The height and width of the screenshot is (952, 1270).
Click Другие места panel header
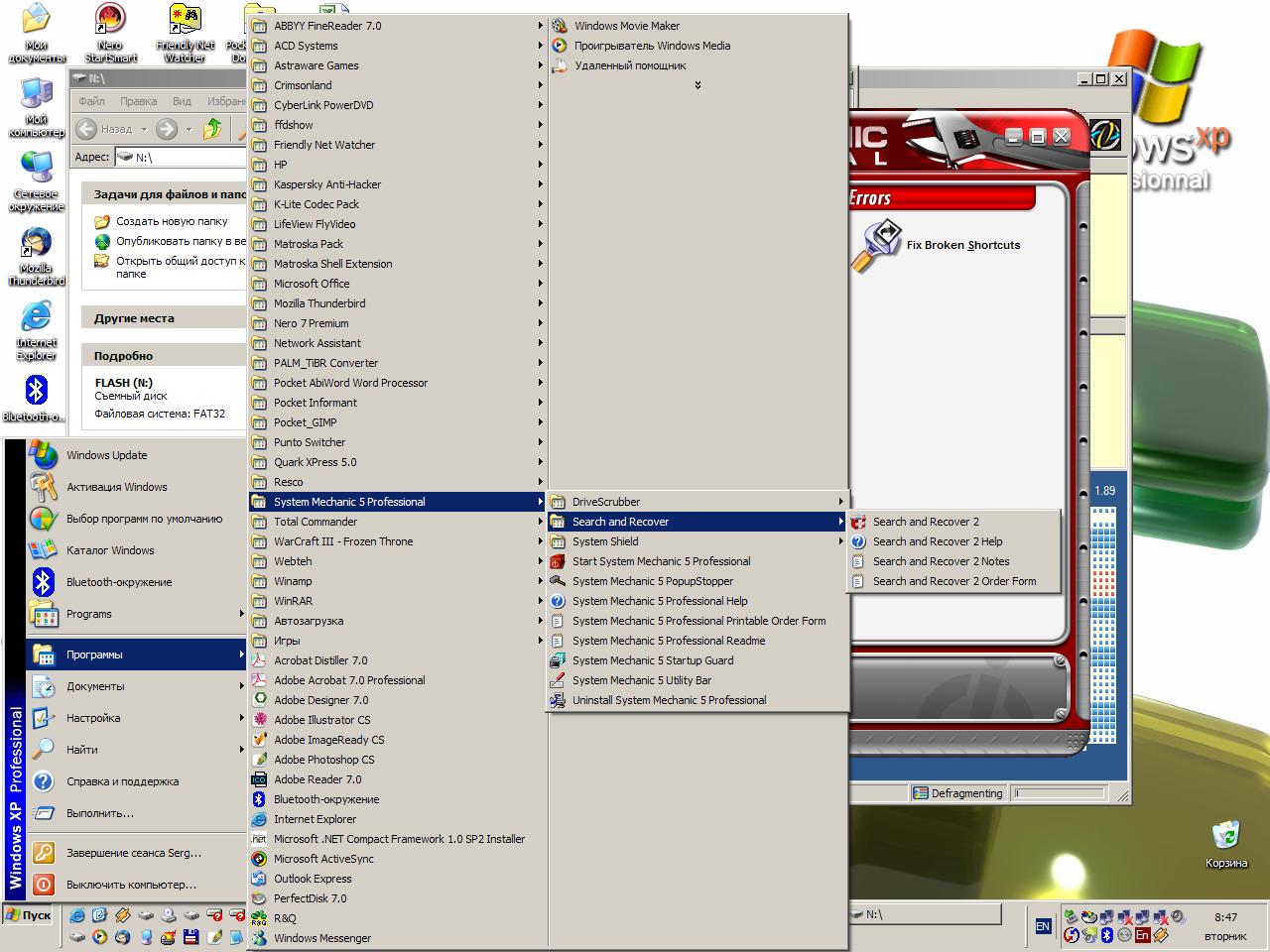click(x=164, y=318)
